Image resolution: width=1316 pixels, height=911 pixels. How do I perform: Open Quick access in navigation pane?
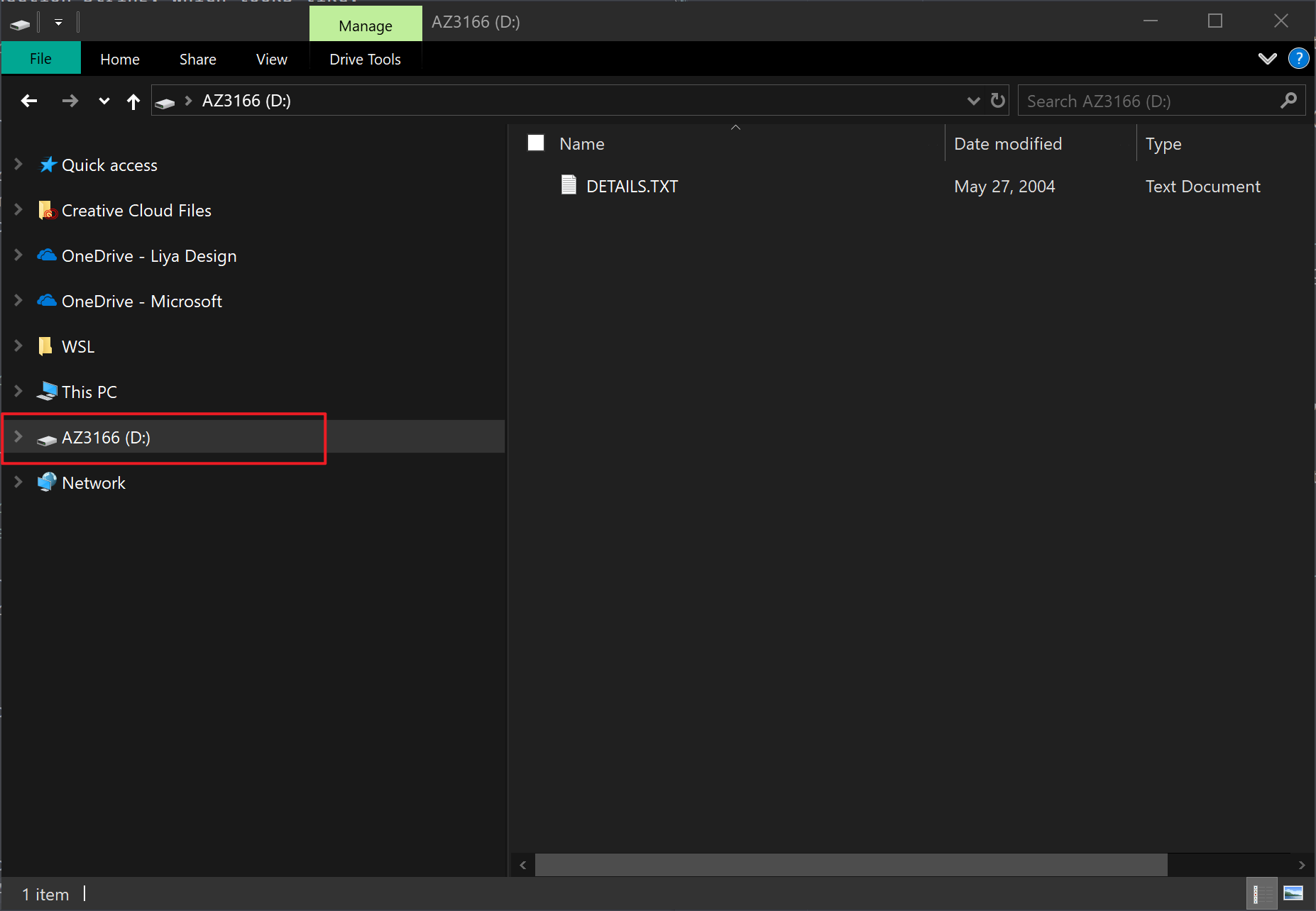(109, 165)
